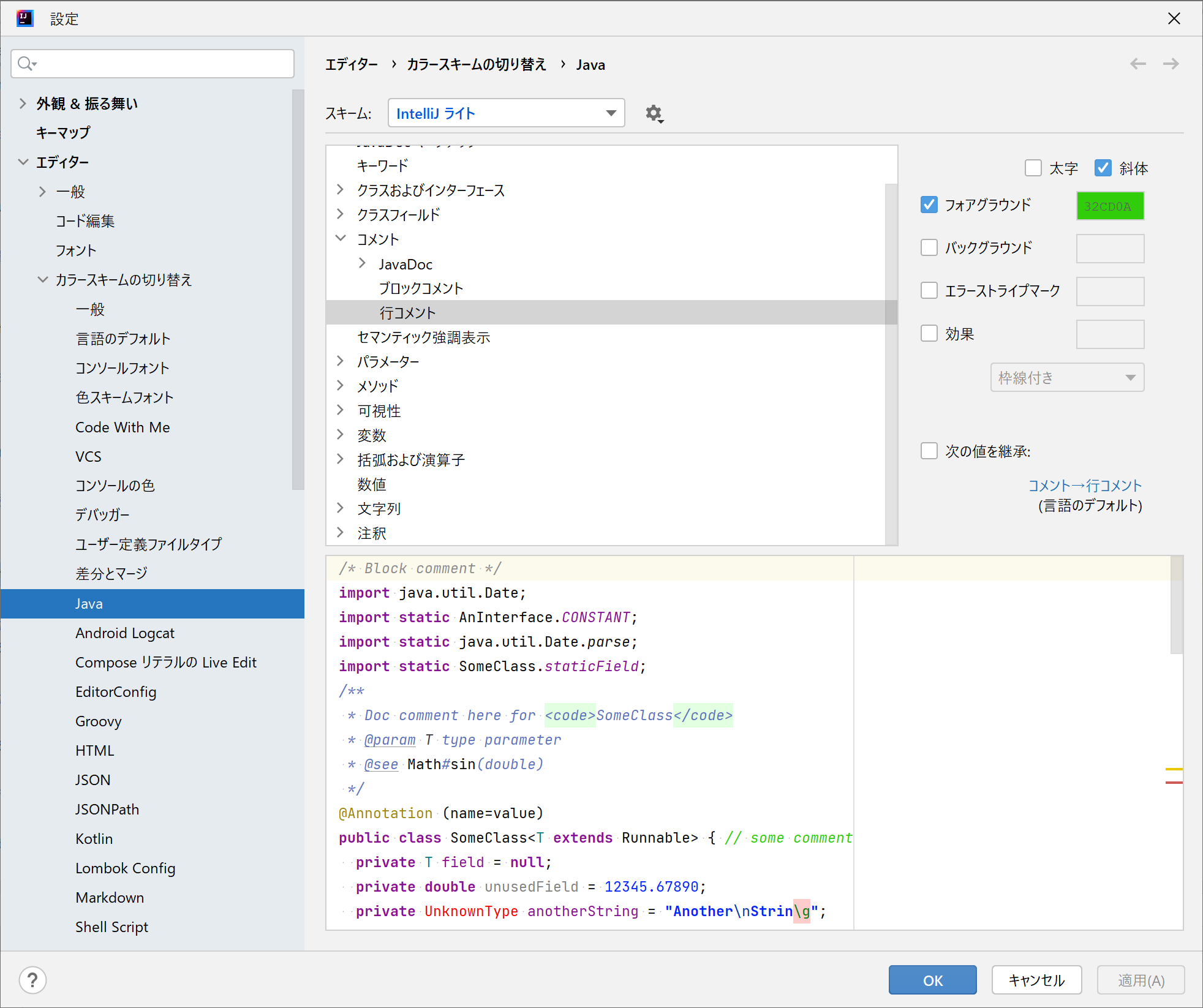Click the search magnifier icon
1203x1008 pixels.
pyautogui.click(x=26, y=63)
